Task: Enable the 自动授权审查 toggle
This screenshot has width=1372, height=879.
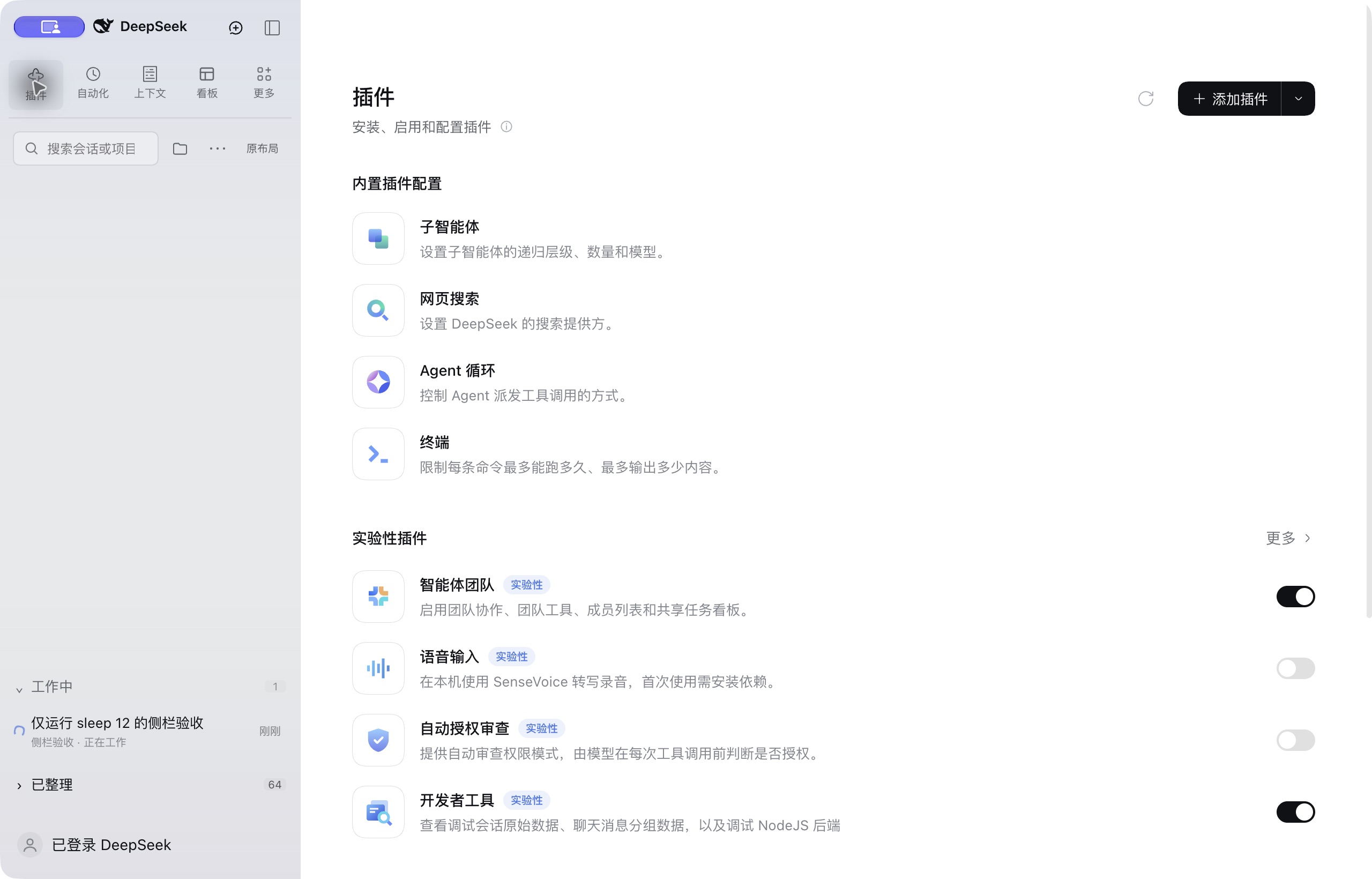Action: point(1295,740)
